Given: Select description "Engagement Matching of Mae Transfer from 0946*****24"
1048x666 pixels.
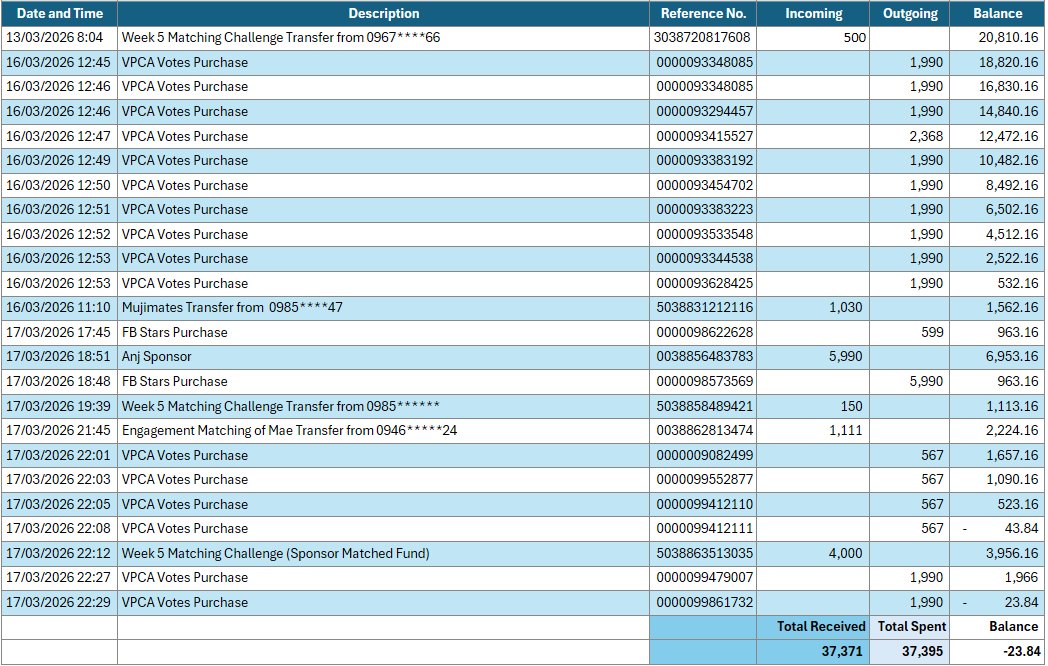Looking at the screenshot, I should [289, 430].
